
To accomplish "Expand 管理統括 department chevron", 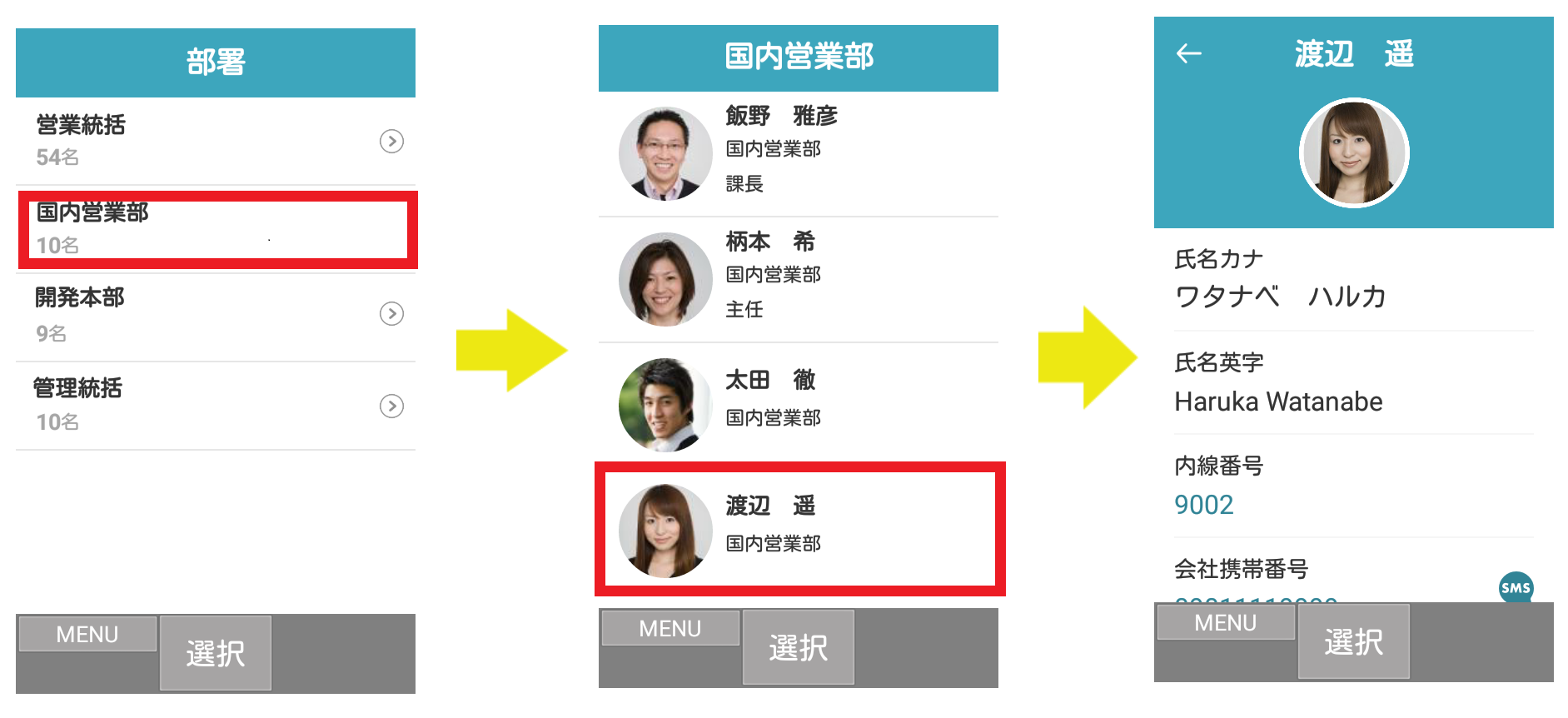I will coord(391,406).
